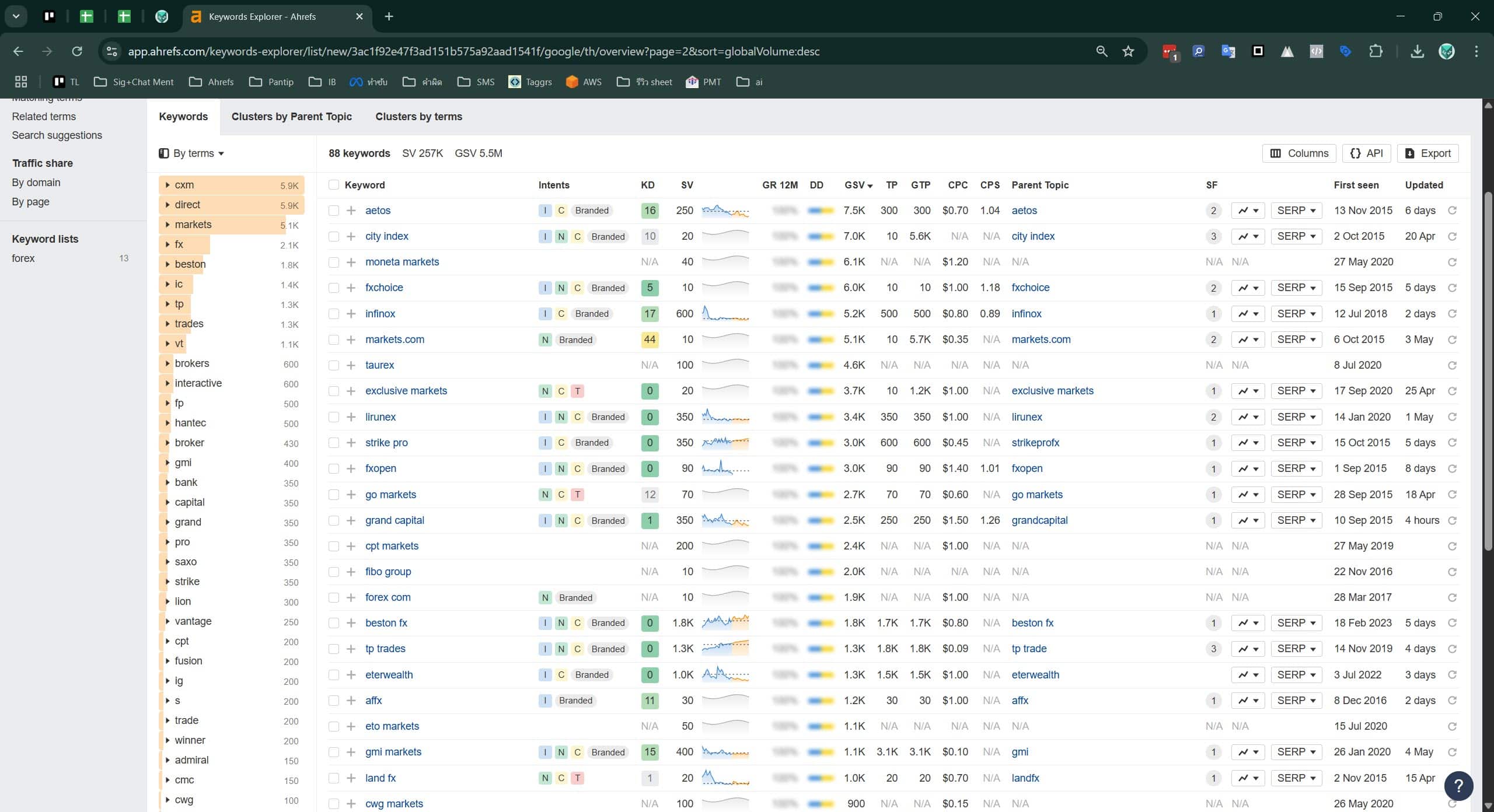This screenshot has height=812, width=1494.
Task: Refresh the fxchoice row update icon
Action: point(1453,288)
